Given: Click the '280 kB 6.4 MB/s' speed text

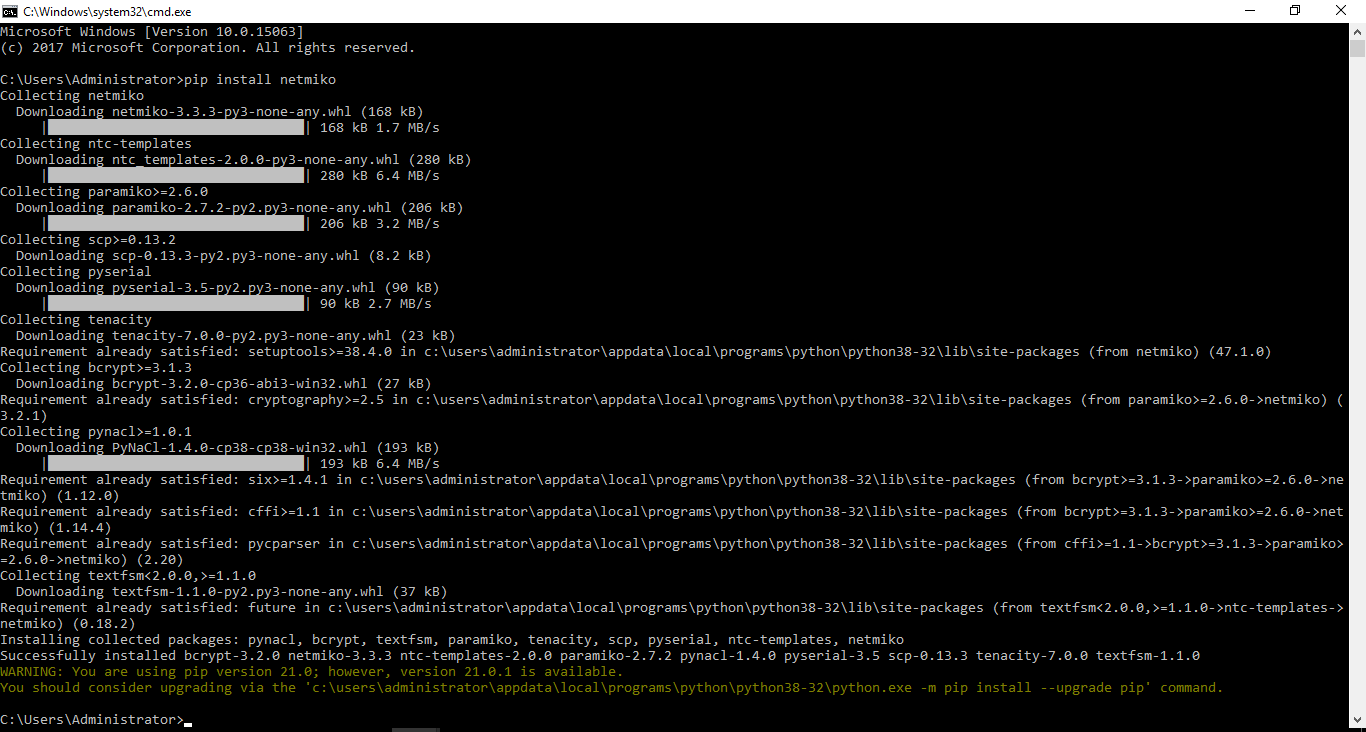Looking at the screenshot, I should click(x=380, y=176).
